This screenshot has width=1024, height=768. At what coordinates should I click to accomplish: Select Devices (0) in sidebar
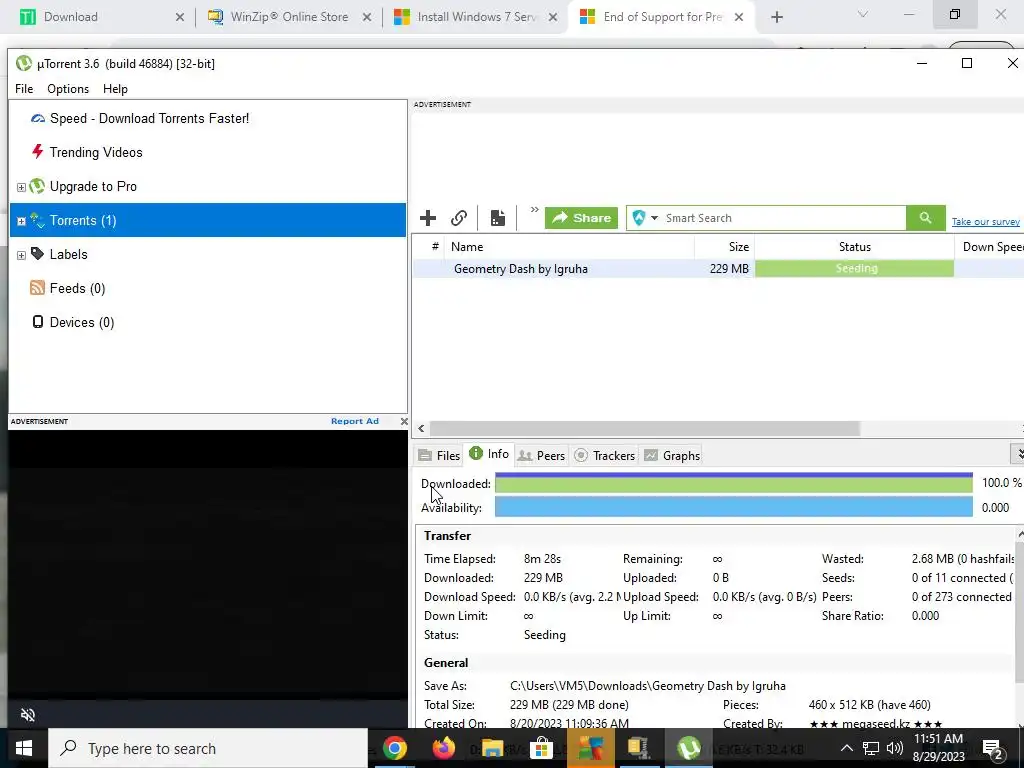tap(82, 322)
